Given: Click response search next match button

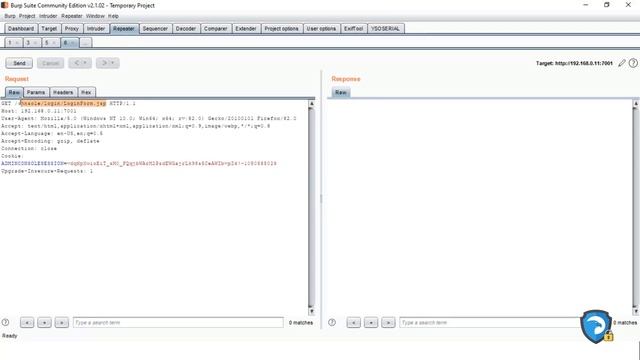Looking at the screenshot, I should click(388, 322).
